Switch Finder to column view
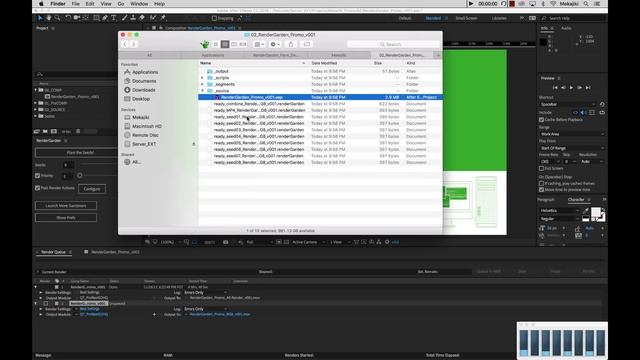This screenshot has width=640, height=360. [234, 44]
